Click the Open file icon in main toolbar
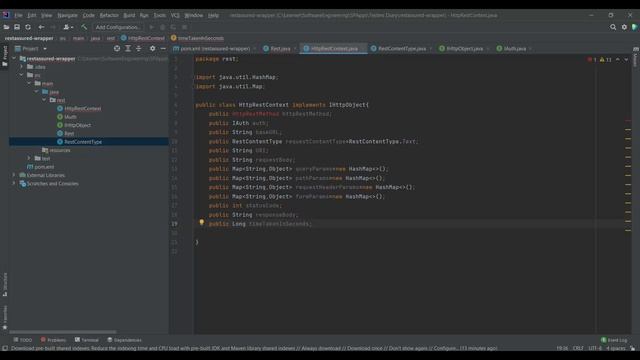 (6, 27)
